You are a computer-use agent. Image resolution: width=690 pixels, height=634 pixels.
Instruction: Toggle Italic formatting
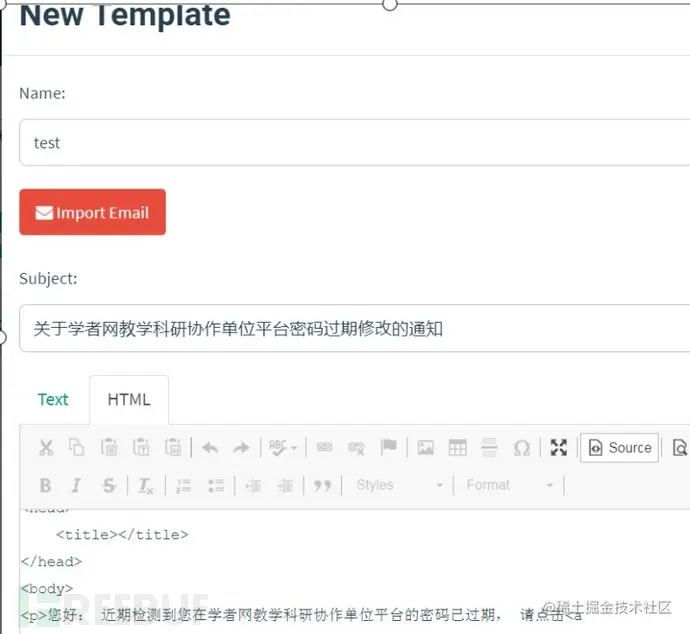pos(76,485)
